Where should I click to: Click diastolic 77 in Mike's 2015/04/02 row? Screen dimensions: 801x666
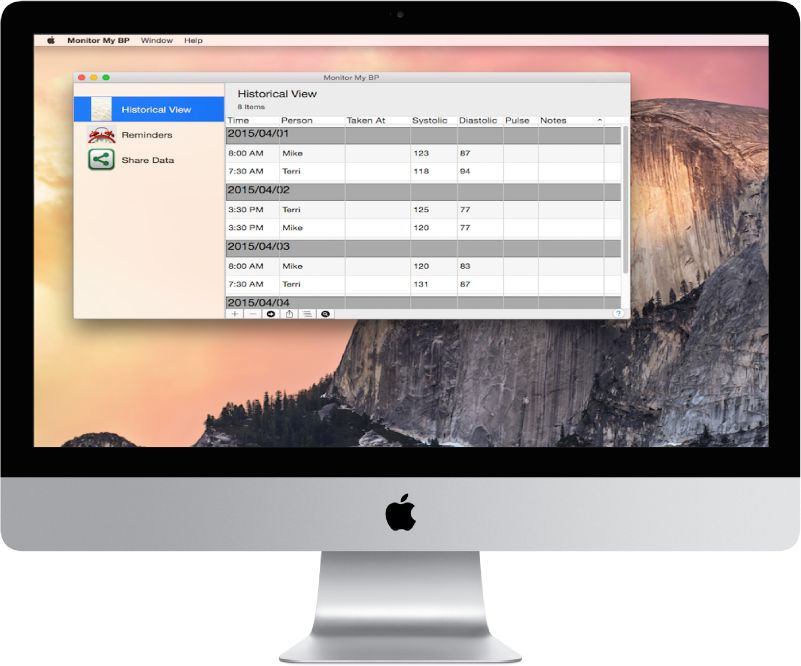pos(465,228)
